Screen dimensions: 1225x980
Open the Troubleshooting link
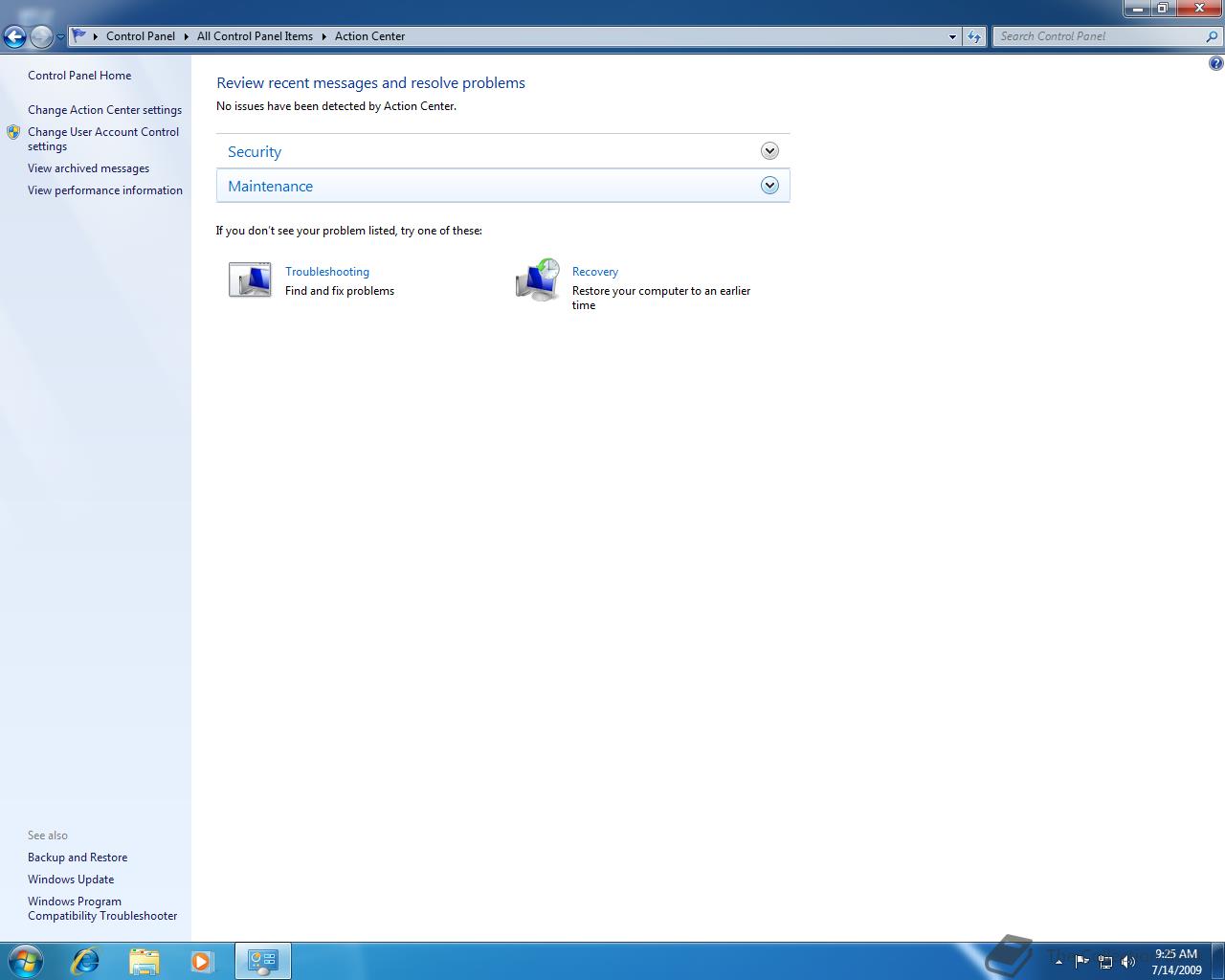327,272
